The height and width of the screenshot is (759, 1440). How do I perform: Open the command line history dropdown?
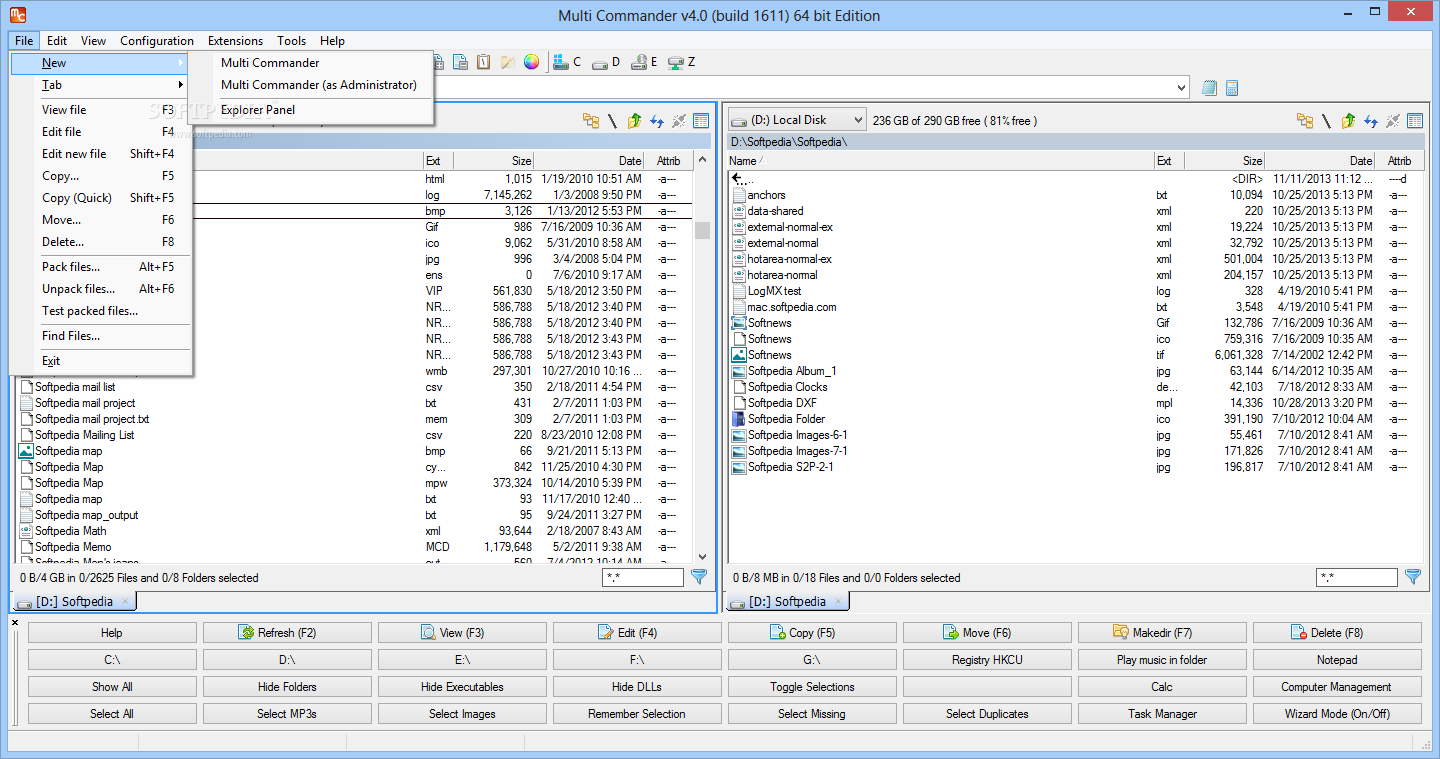1181,88
